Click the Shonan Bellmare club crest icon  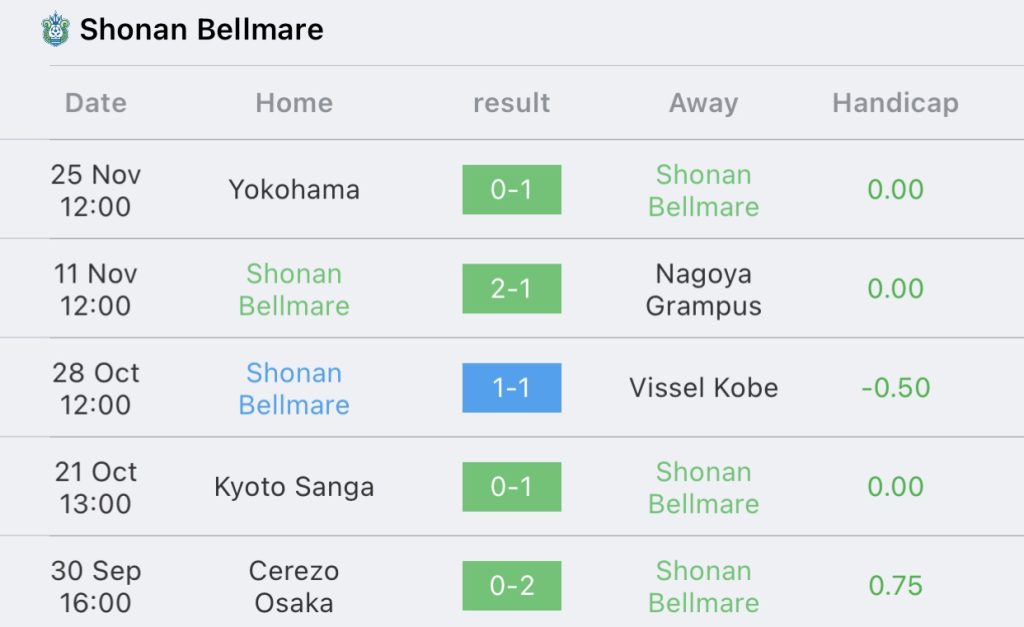[x=56, y=29]
